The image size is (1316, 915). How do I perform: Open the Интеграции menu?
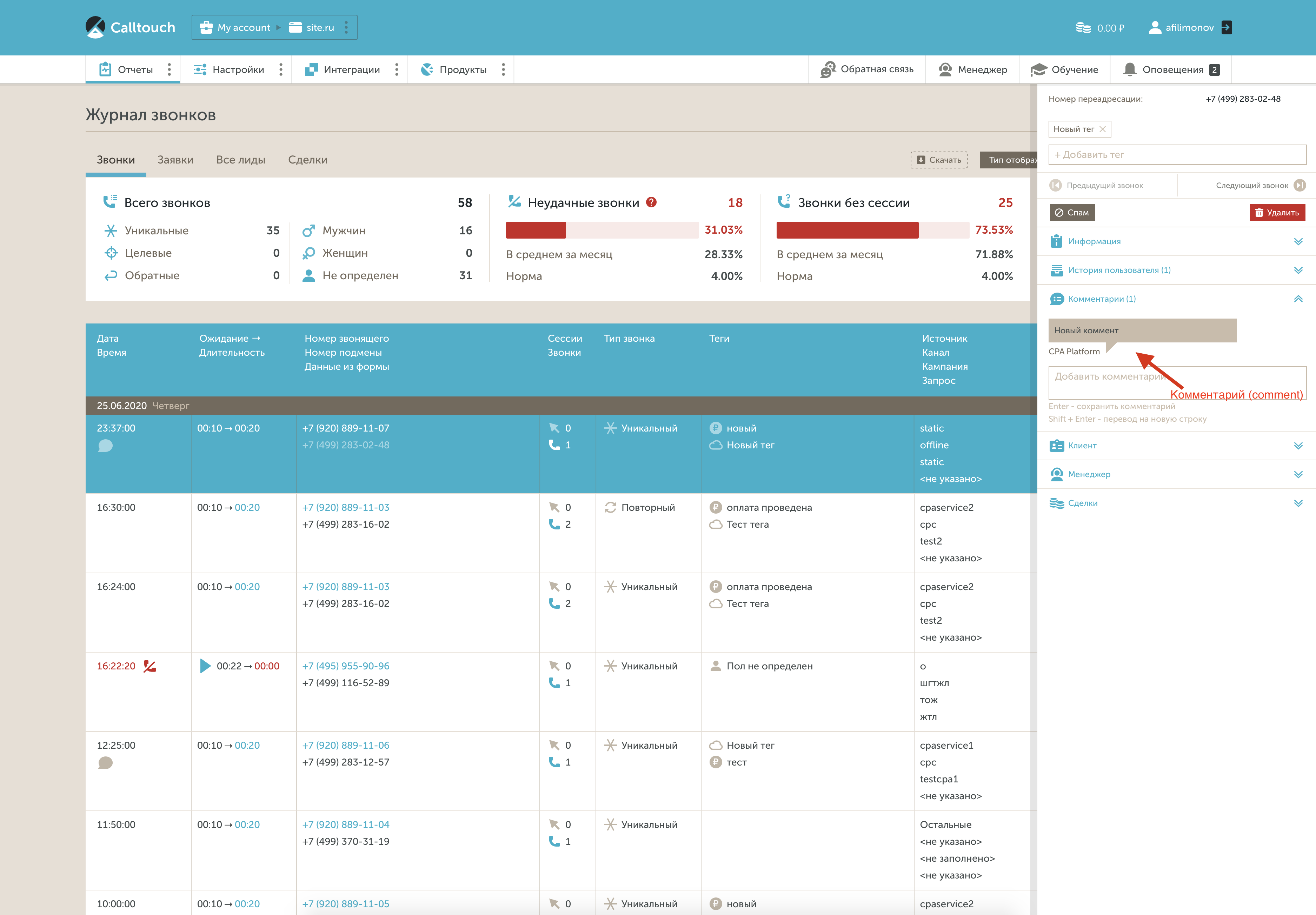click(x=342, y=69)
